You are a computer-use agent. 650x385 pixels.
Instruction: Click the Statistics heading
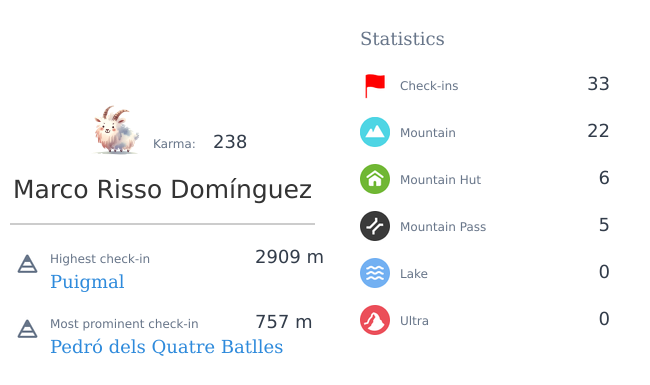(x=402, y=39)
